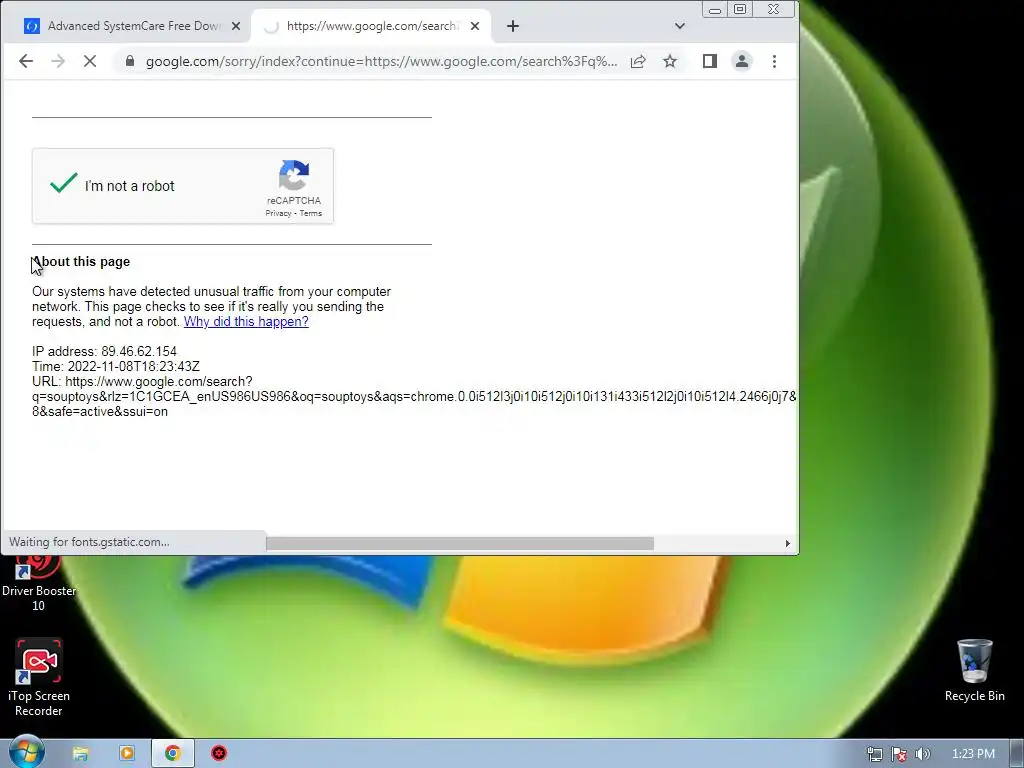
Task: Open media player taskbar icon
Action: coord(127,754)
